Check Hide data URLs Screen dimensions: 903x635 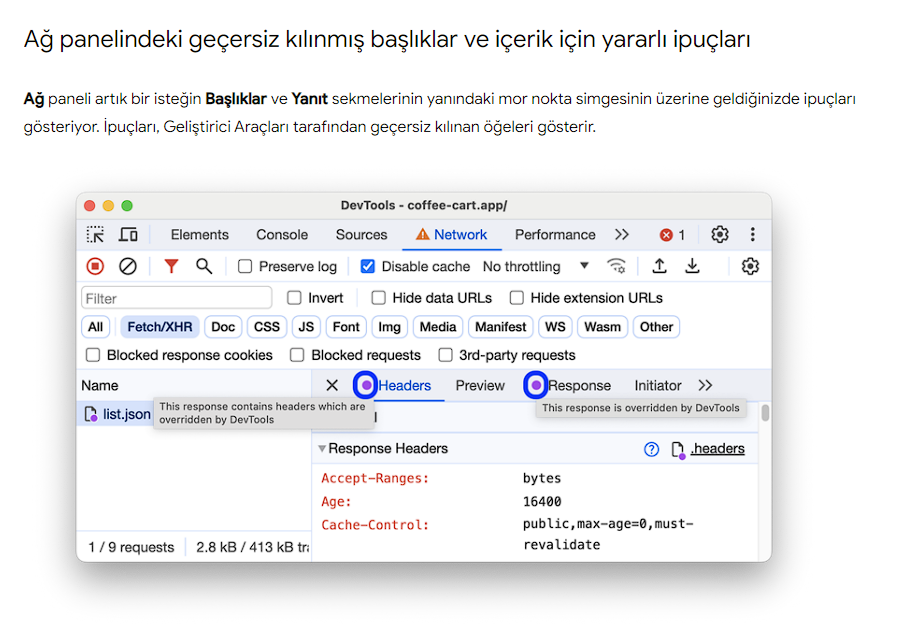(x=378, y=298)
